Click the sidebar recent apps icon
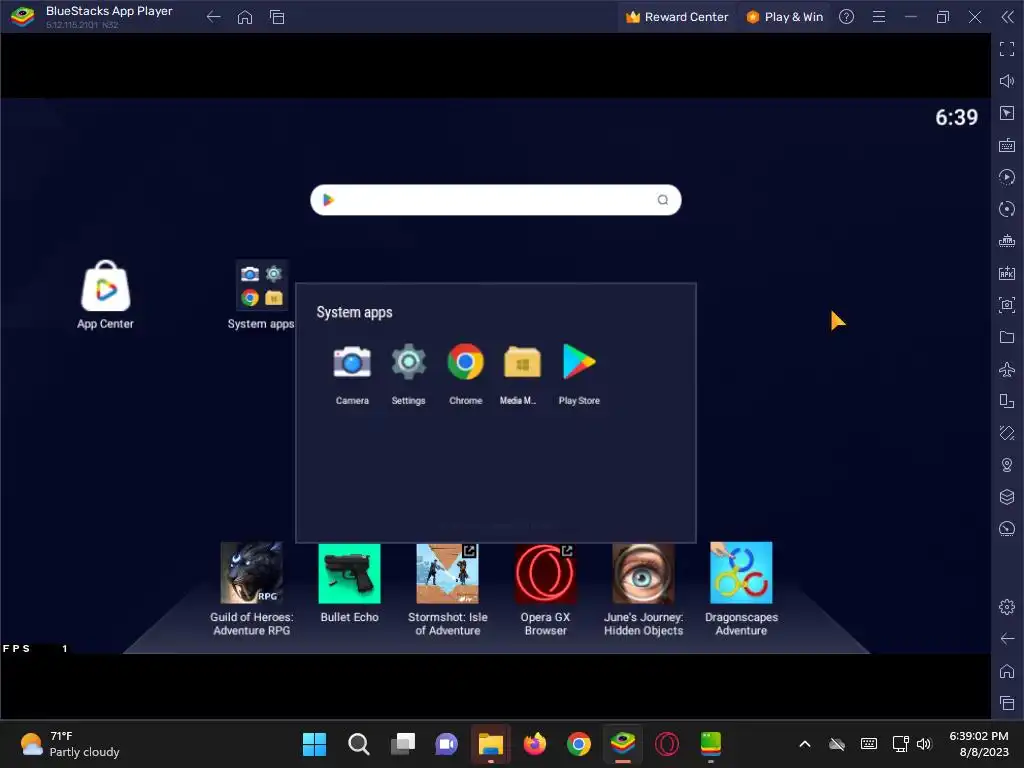The image size is (1024, 768). click(1007, 703)
